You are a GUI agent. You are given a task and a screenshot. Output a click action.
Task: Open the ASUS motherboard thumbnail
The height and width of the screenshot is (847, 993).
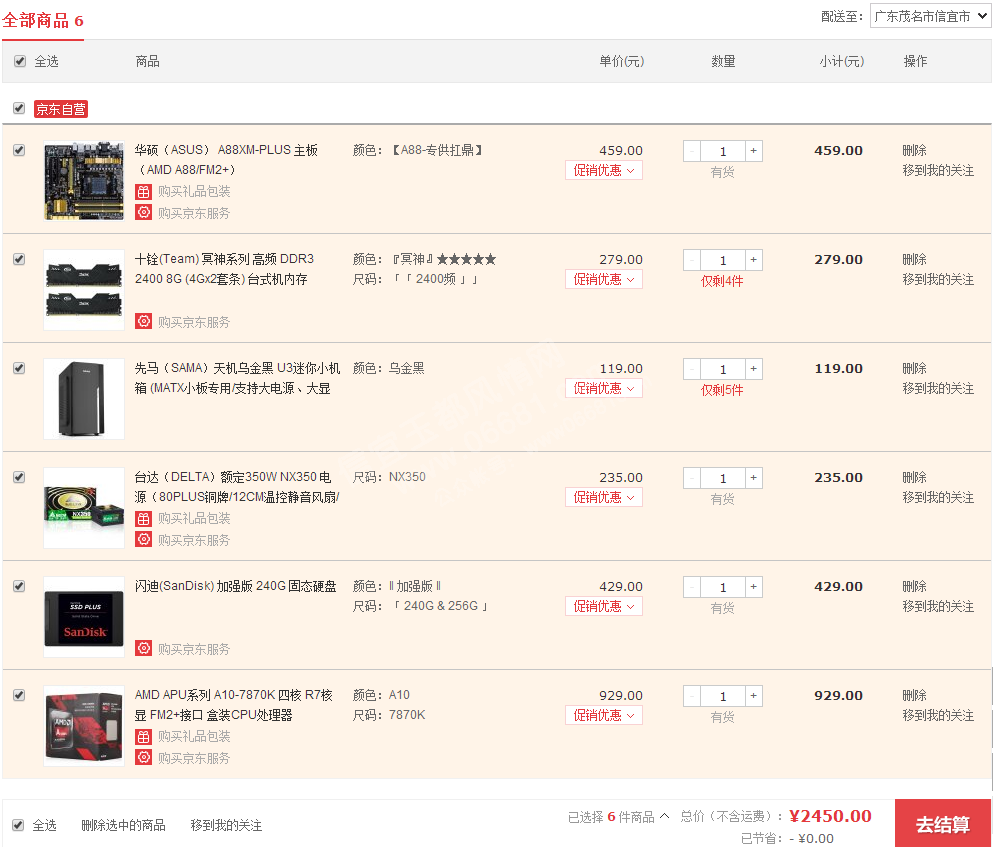click(x=84, y=181)
